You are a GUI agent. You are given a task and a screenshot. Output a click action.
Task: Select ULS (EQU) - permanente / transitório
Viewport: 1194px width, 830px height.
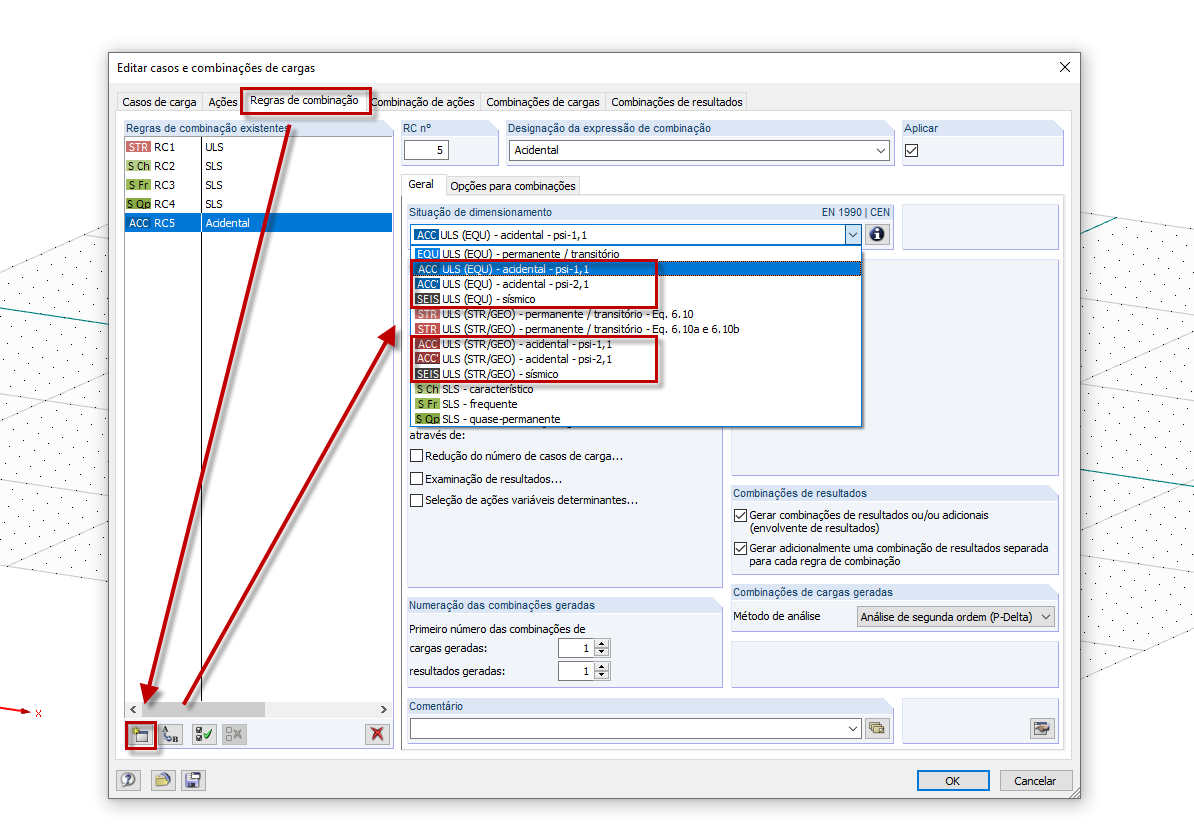pos(637,254)
